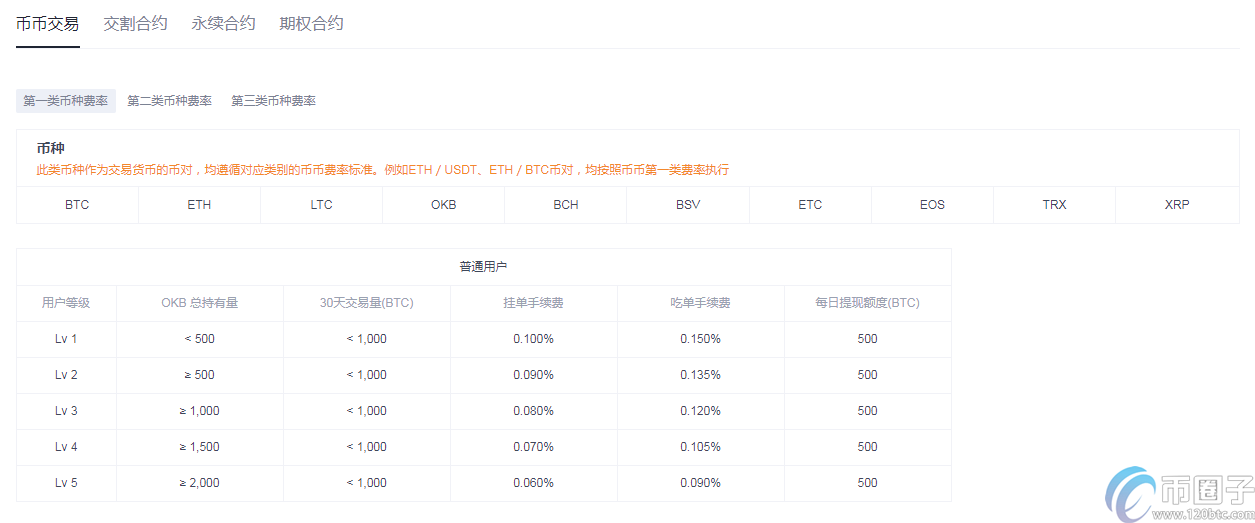Select the XRP coin cell
Screen dimensions: 1255x523
(1177, 205)
